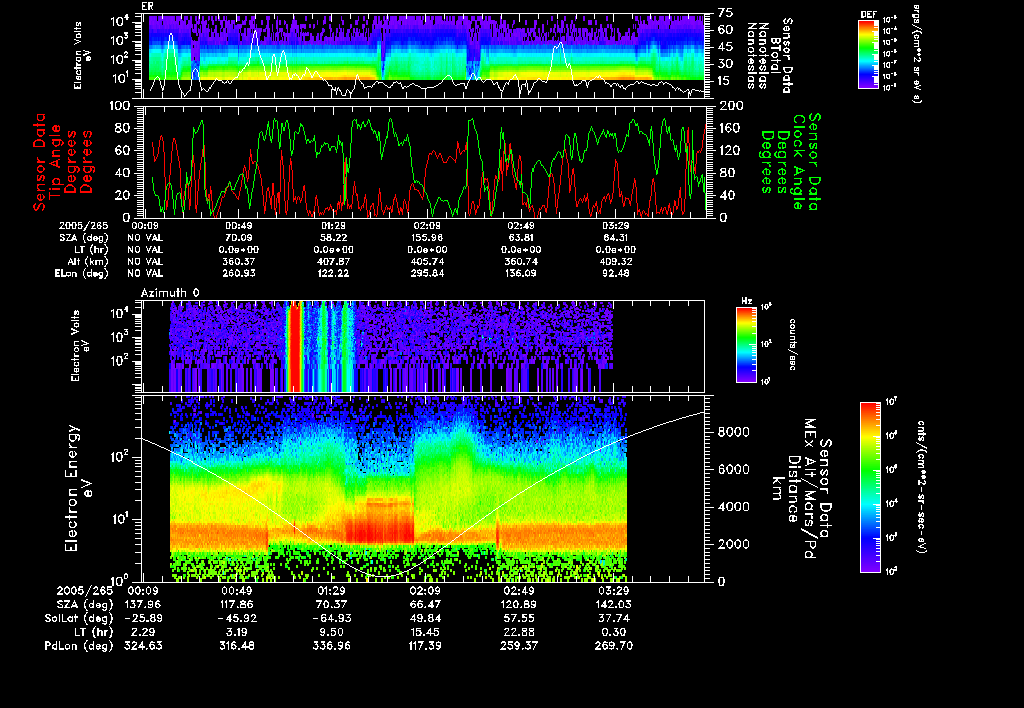The width and height of the screenshot is (1024, 708).
Task: Select SZA value 155.98
Action: pyautogui.click(x=427, y=238)
